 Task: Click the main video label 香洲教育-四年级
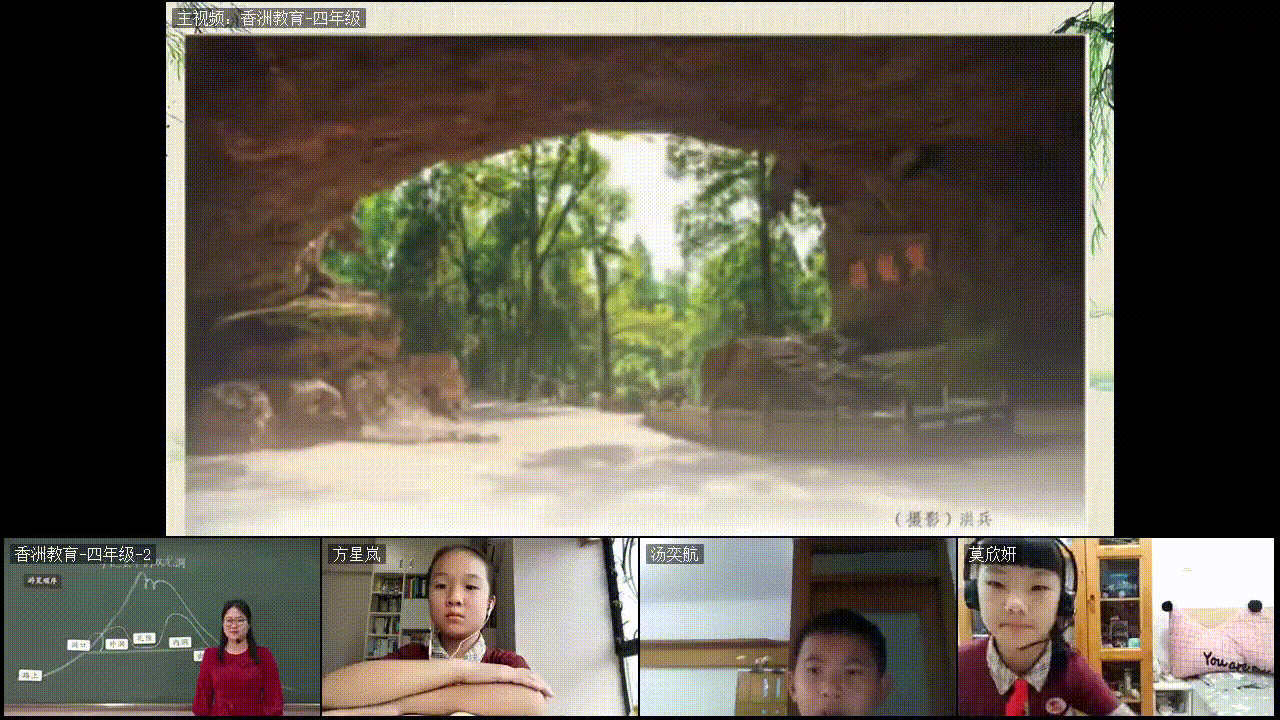268,18
